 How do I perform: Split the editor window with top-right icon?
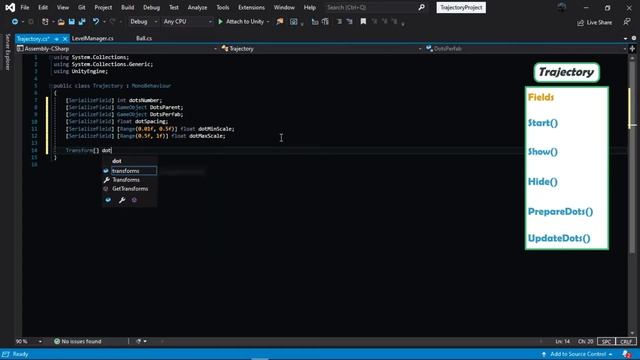tap(632, 49)
